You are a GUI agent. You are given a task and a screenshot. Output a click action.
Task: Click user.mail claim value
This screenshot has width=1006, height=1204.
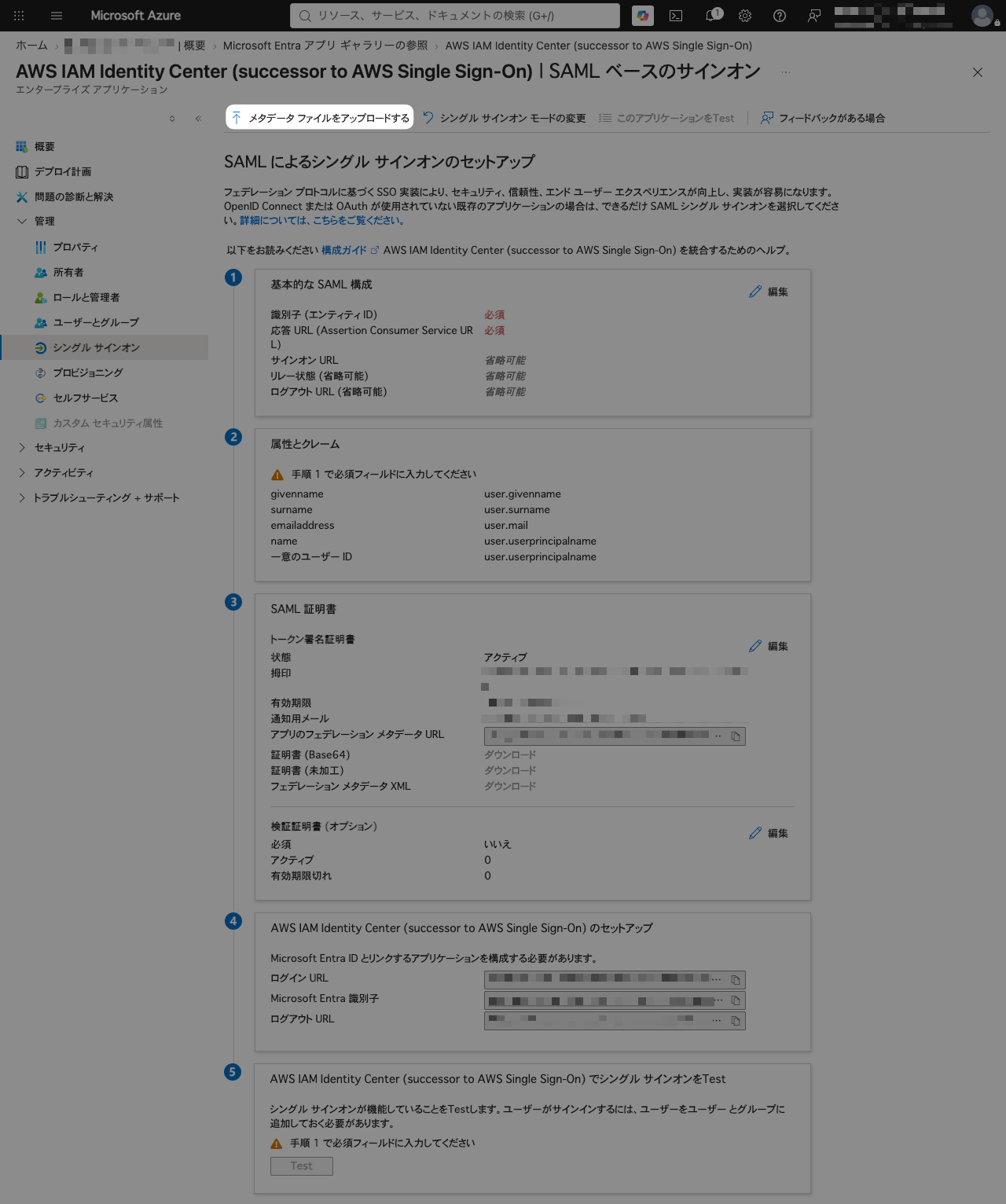pos(506,526)
